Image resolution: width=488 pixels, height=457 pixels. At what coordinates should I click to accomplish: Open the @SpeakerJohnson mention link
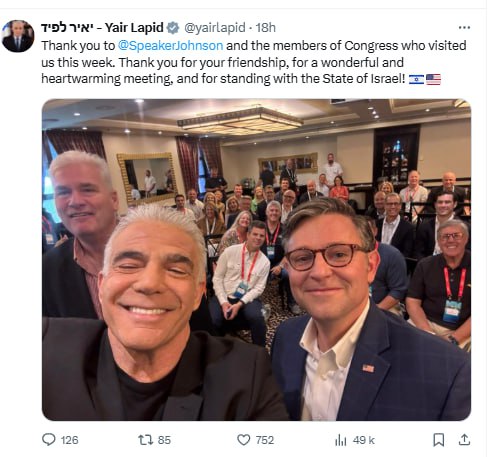click(170, 45)
